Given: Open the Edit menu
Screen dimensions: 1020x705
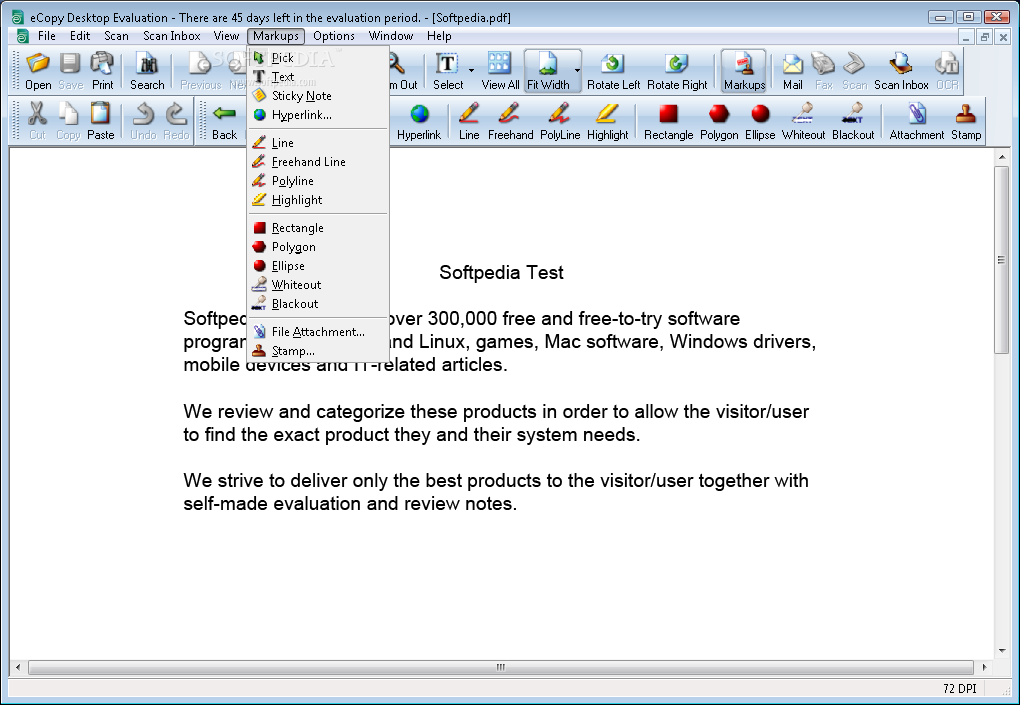Looking at the screenshot, I should pos(80,36).
